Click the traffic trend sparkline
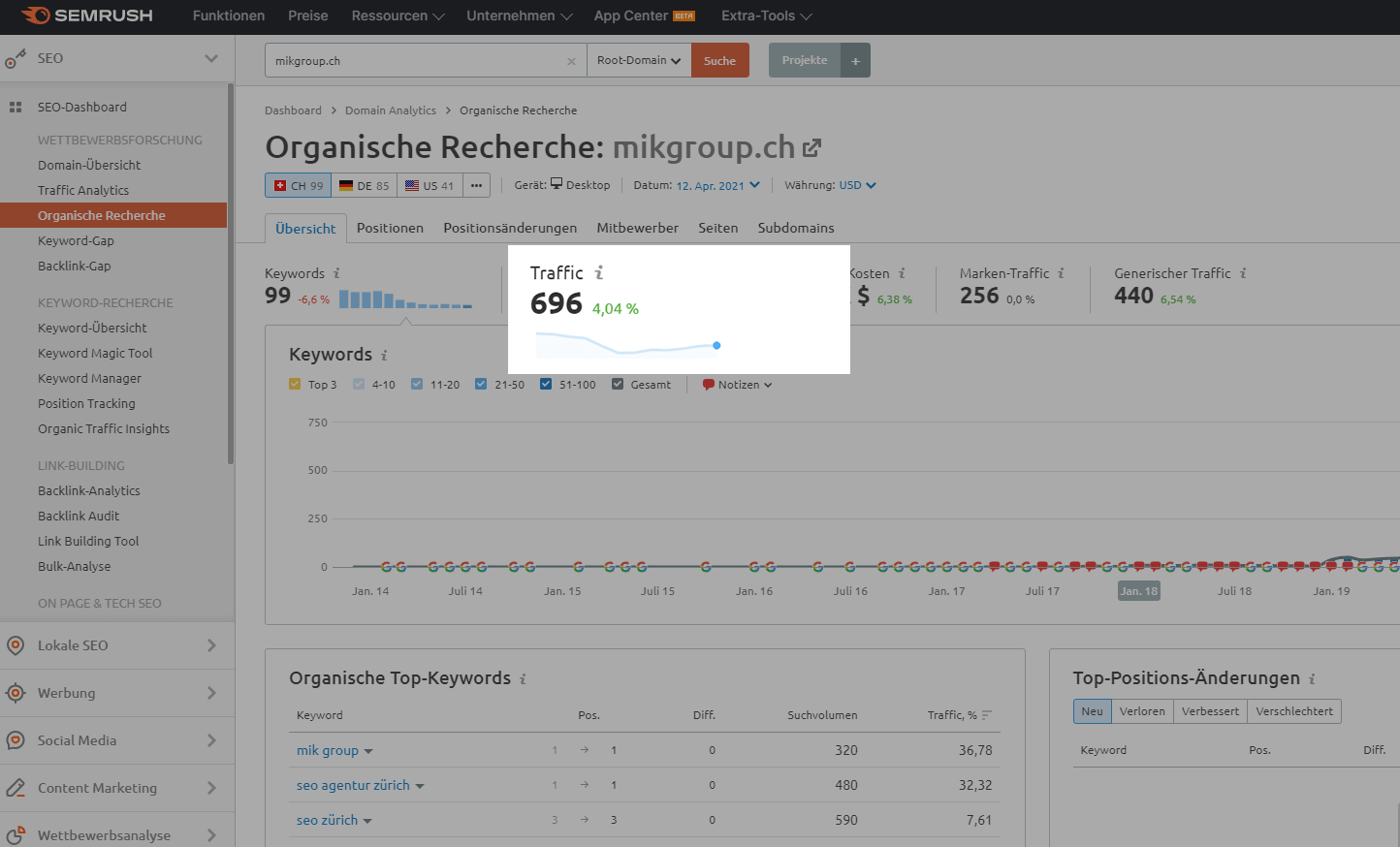Viewport: 1400px width, 847px height. pyautogui.click(x=628, y=344)
